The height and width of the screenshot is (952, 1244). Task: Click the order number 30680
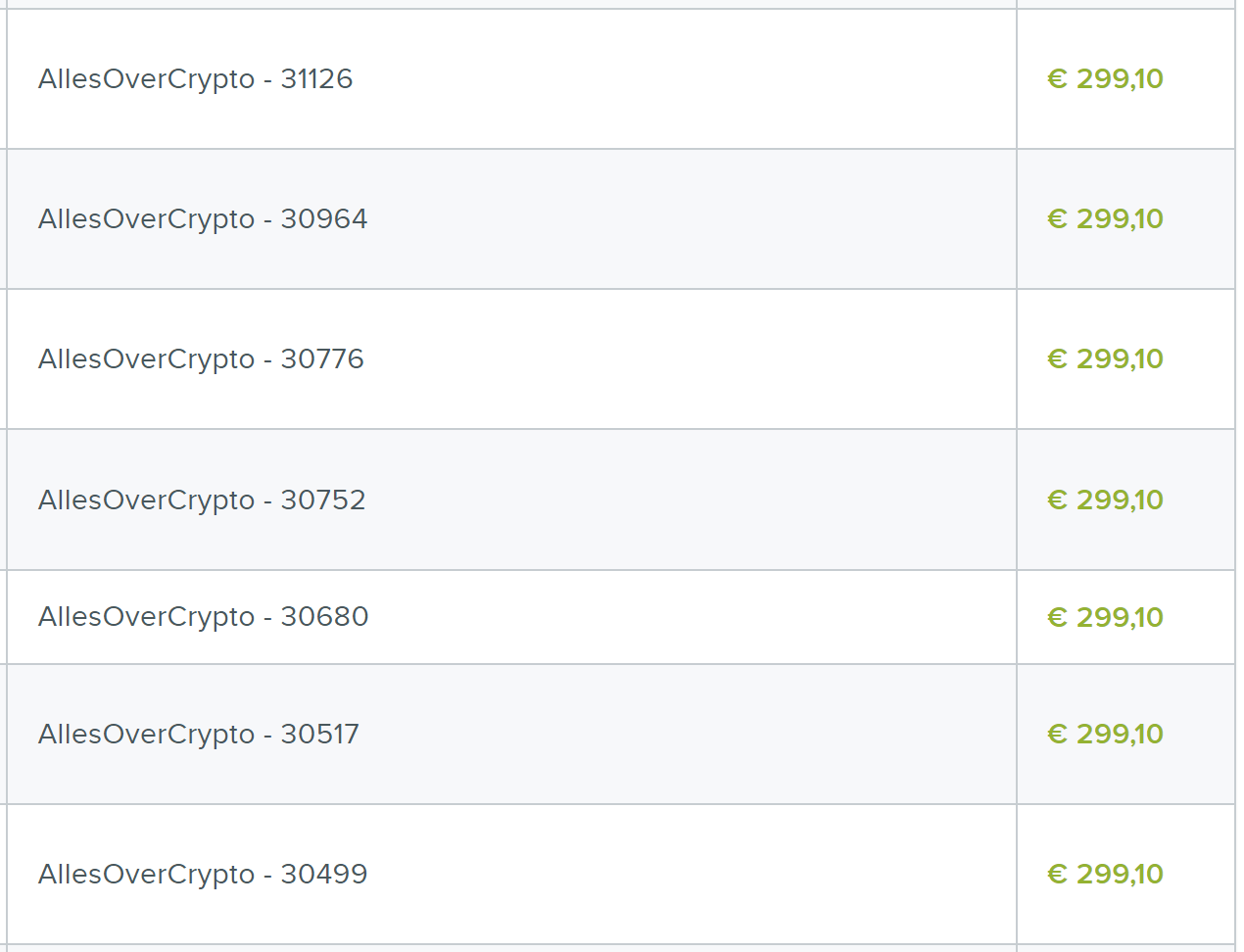(x=324, y=616)
